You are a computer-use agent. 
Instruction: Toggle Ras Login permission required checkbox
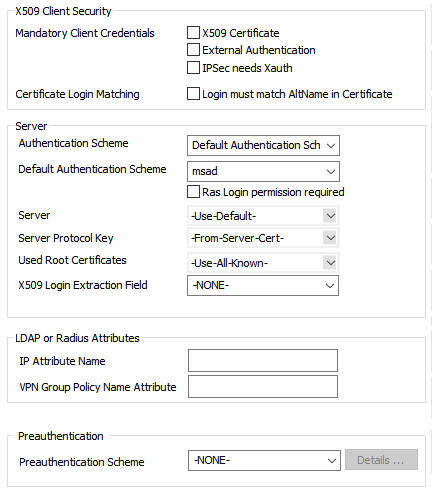click(193, 192)
